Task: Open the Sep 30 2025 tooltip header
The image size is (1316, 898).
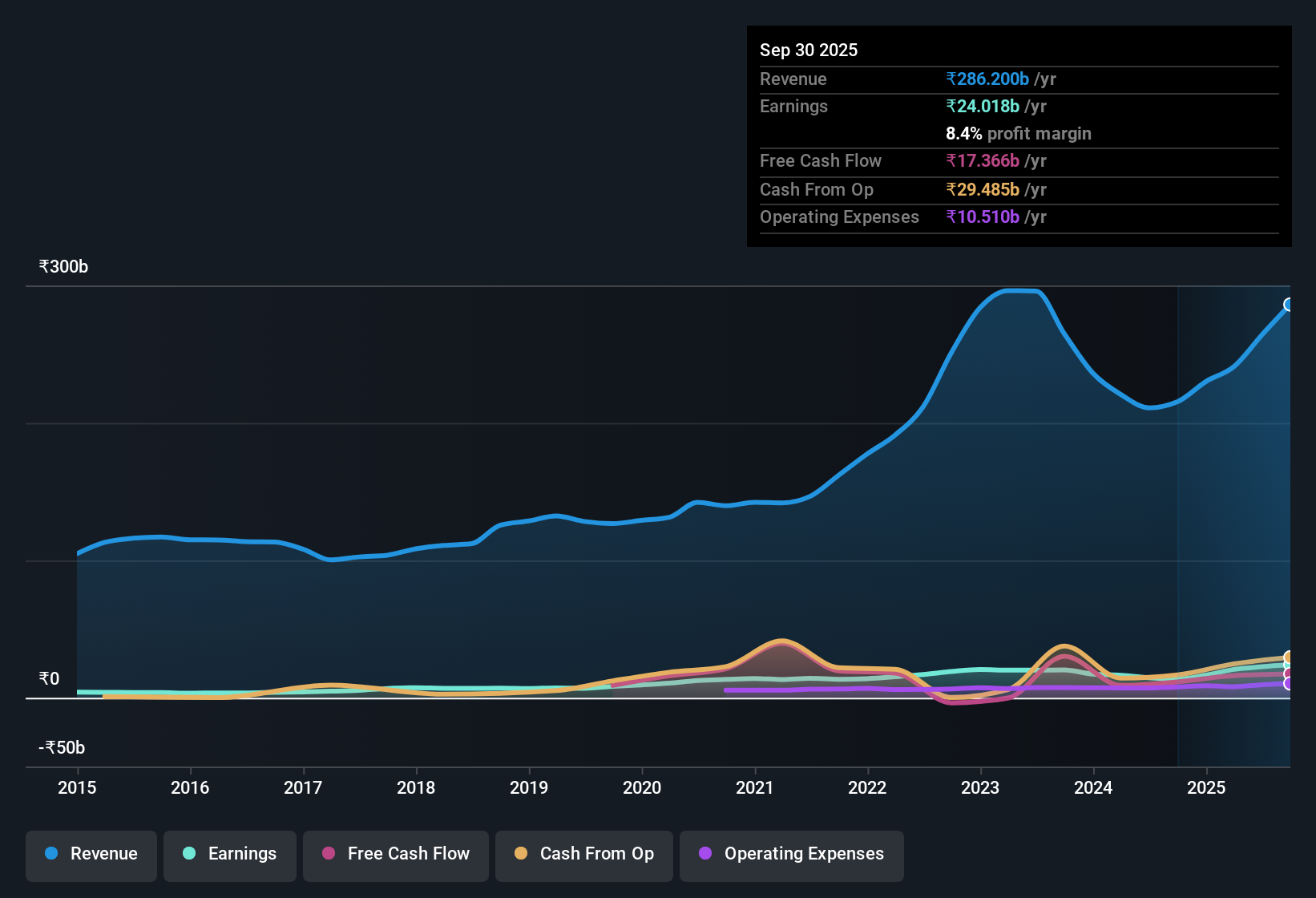Action: pyautogui.click(x=809, y=50)
